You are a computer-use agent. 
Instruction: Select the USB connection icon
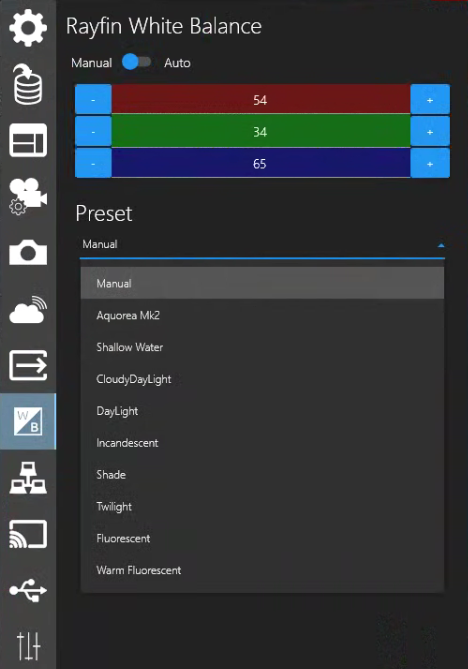28,590
